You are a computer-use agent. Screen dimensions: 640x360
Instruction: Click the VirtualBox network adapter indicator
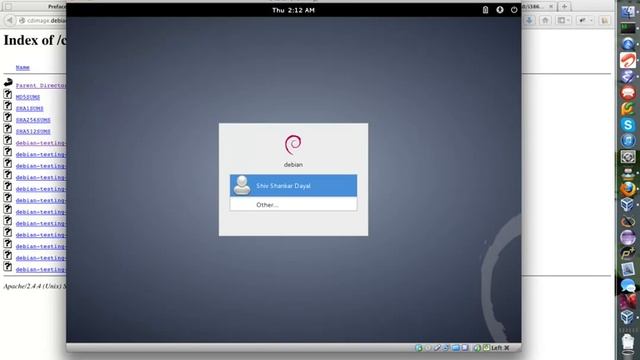[x=446, y=348]
